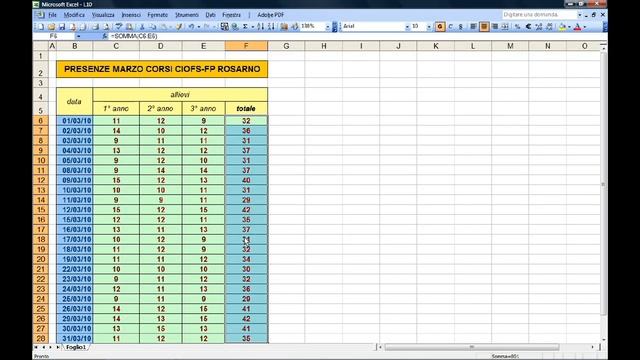Activate the Format Painter brush
This screenshot has height=360, width=640.
(x=179, y=27)
